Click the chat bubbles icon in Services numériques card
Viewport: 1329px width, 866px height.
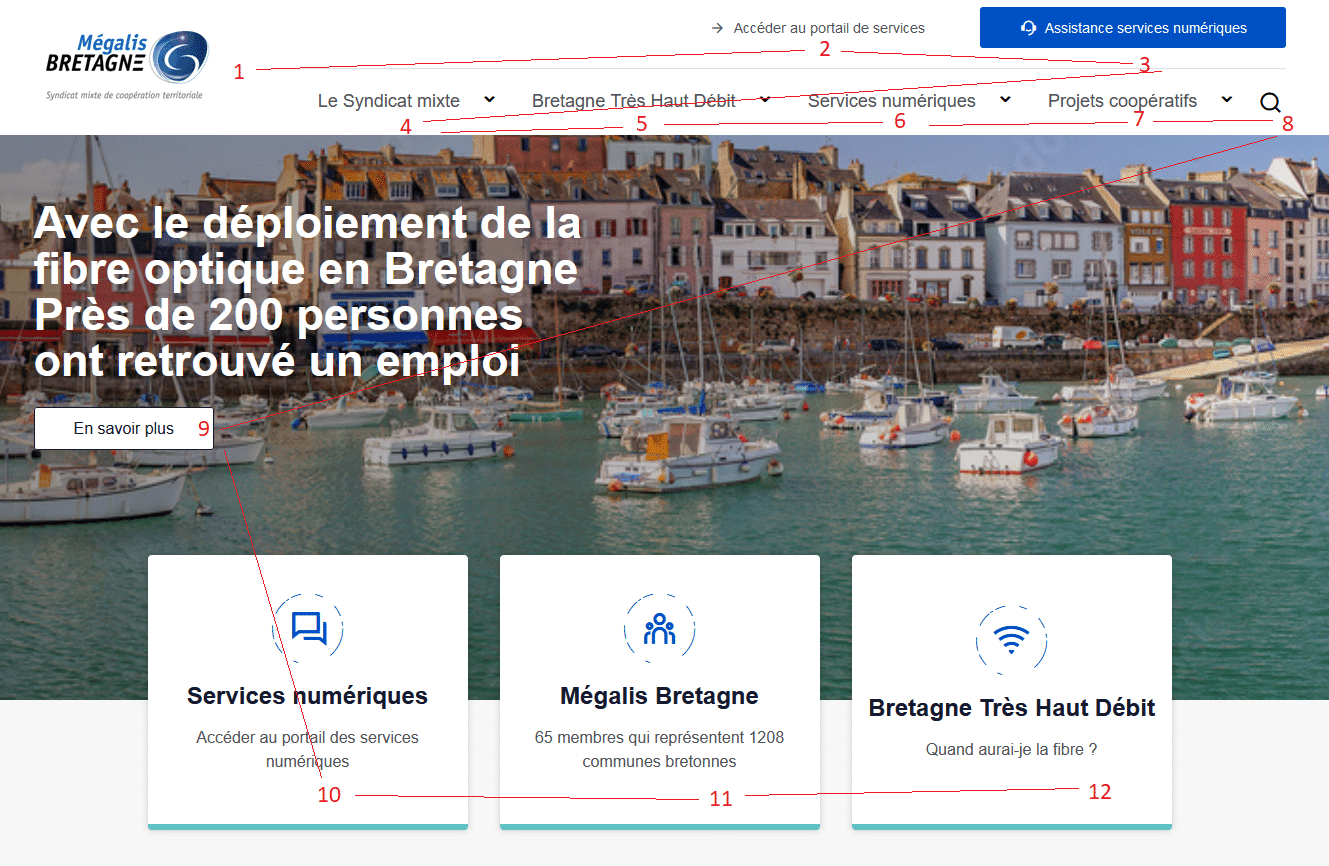tap(309, 629)
